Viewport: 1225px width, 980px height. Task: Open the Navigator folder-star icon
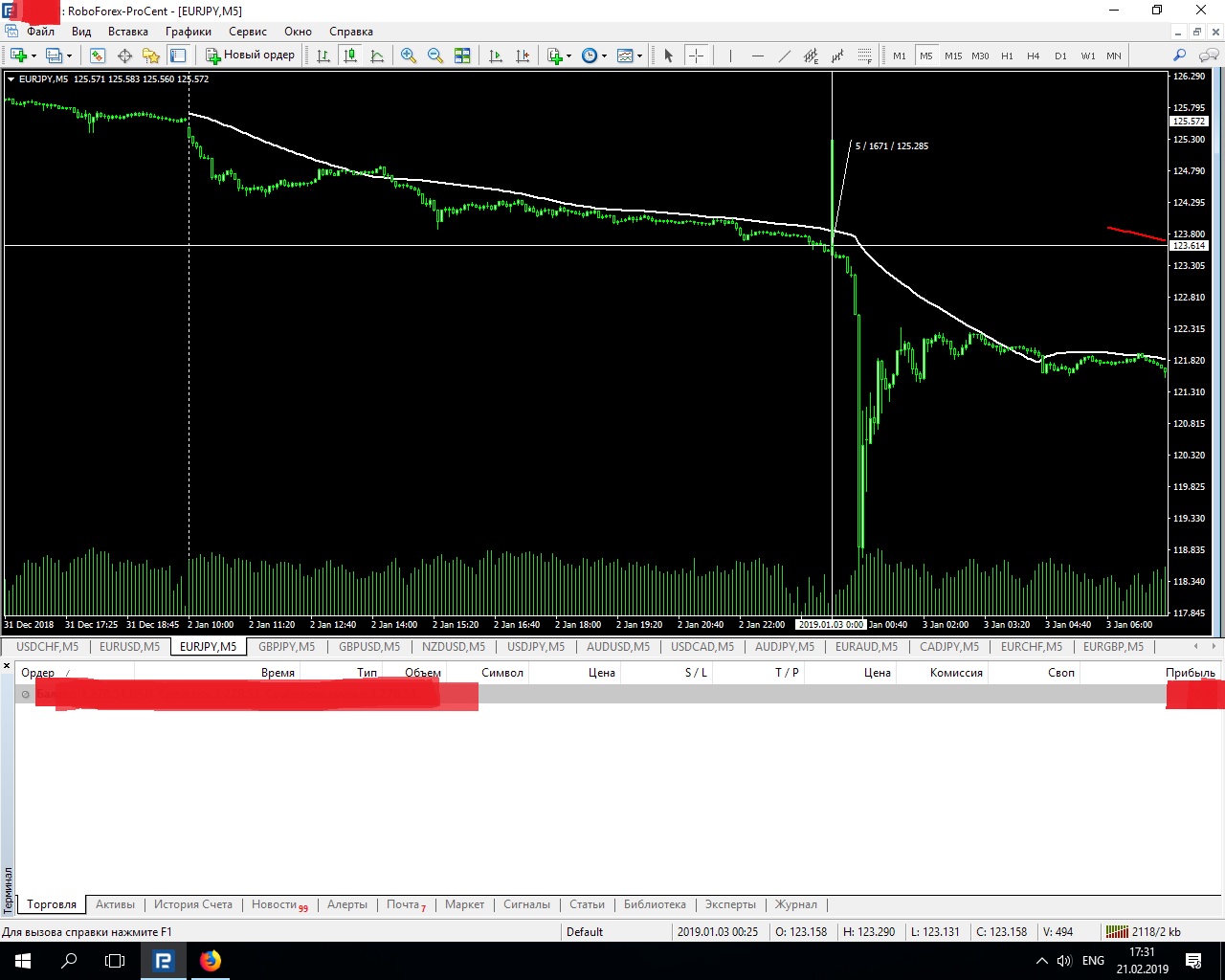pos(151,56)
